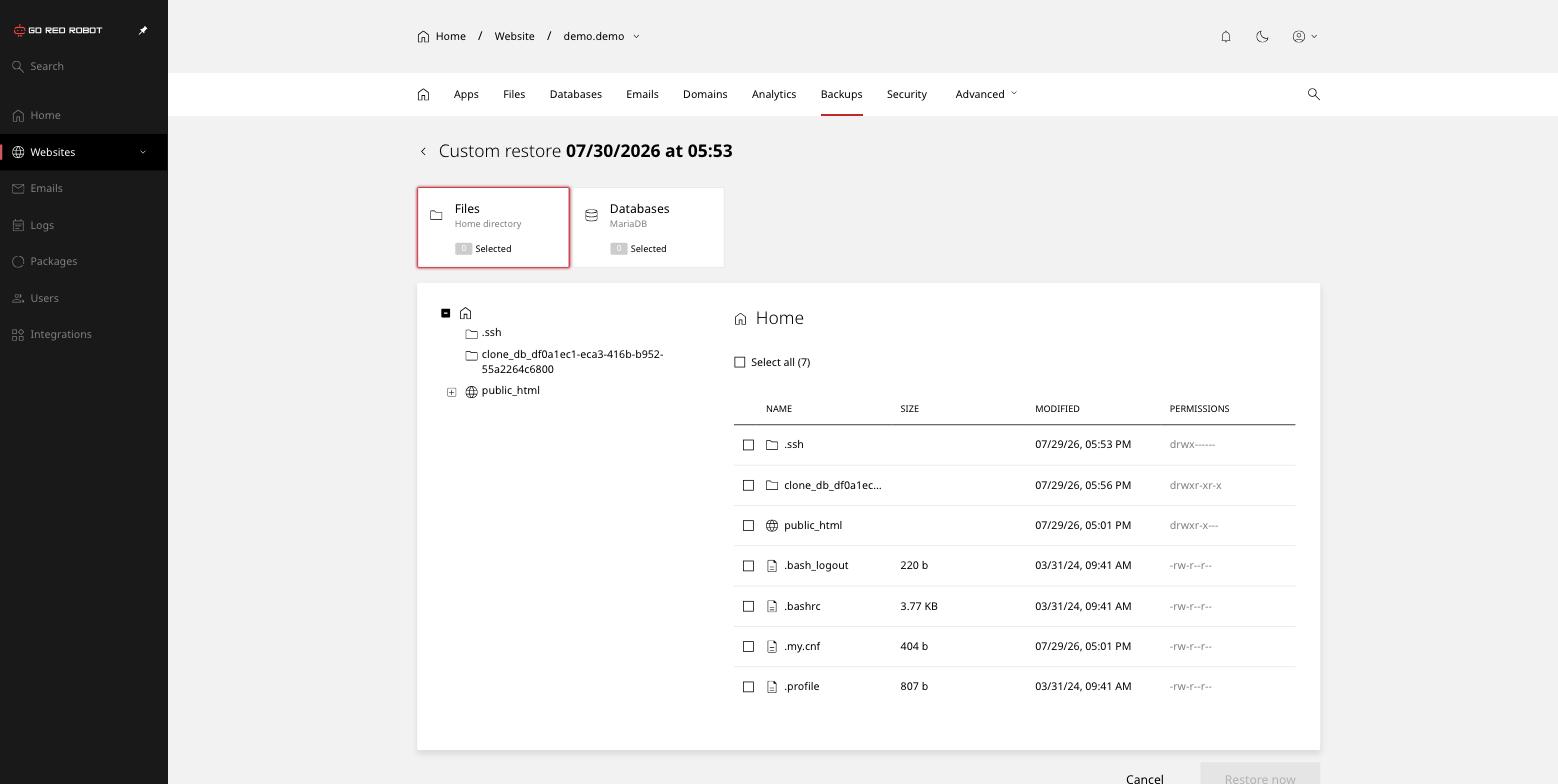Open the user account menu
Screen dimensions: 1558x784
click(x=1305, y=36)
